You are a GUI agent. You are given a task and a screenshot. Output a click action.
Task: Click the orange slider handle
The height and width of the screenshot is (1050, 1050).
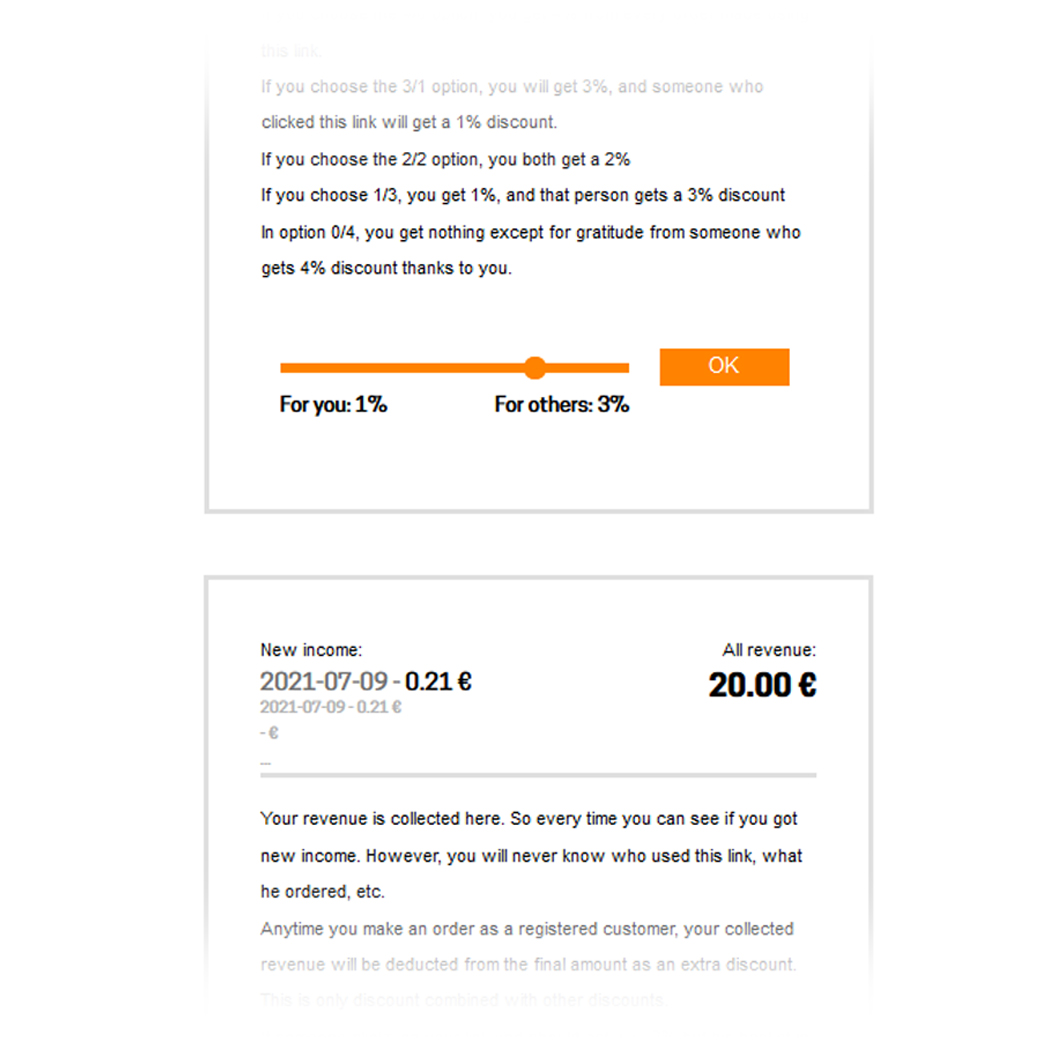pos(535,368)
